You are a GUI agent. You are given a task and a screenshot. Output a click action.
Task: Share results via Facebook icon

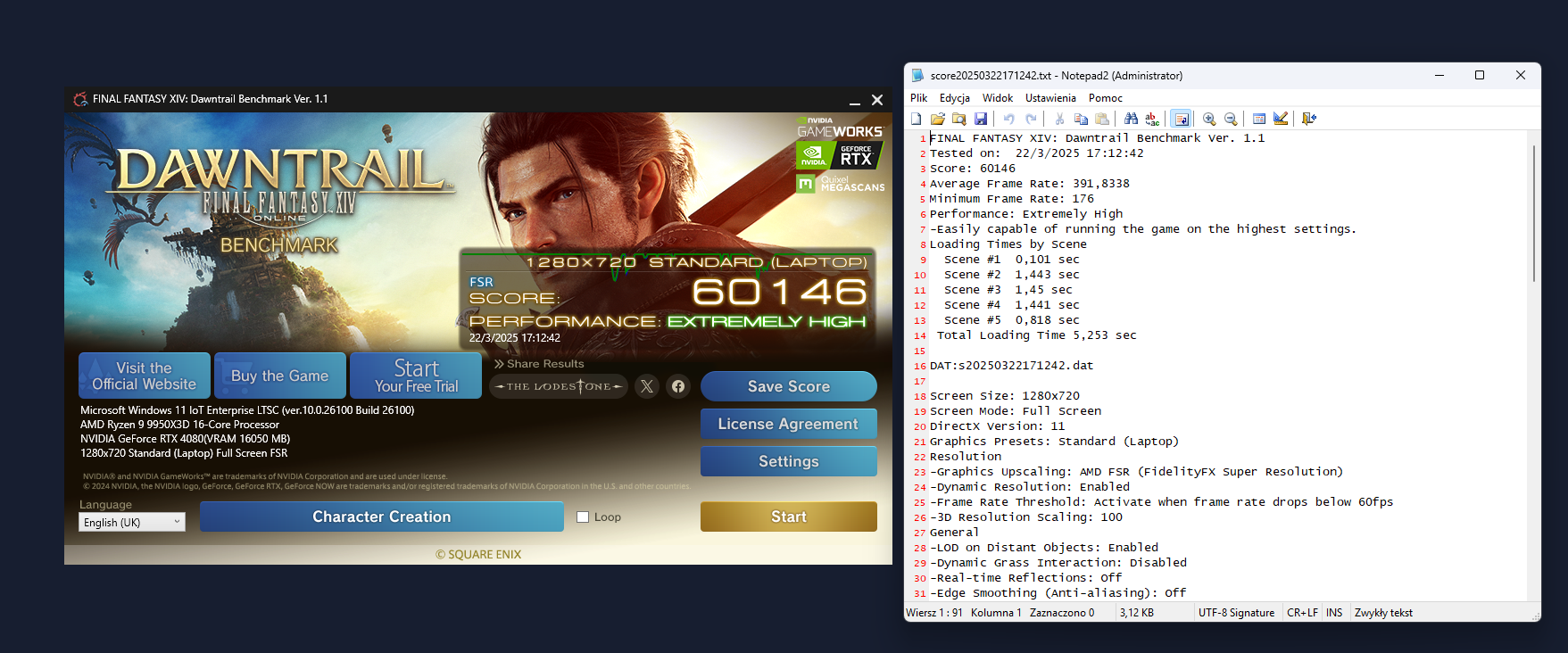point(678,386)
